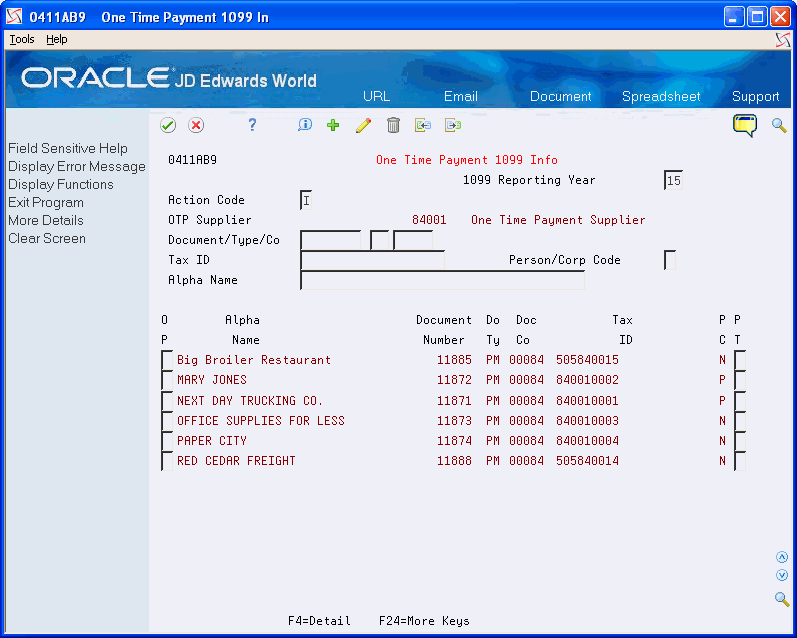Click the blue info bubble icon
The height and width of the screenshot is (638, 797).
[305, 125]
